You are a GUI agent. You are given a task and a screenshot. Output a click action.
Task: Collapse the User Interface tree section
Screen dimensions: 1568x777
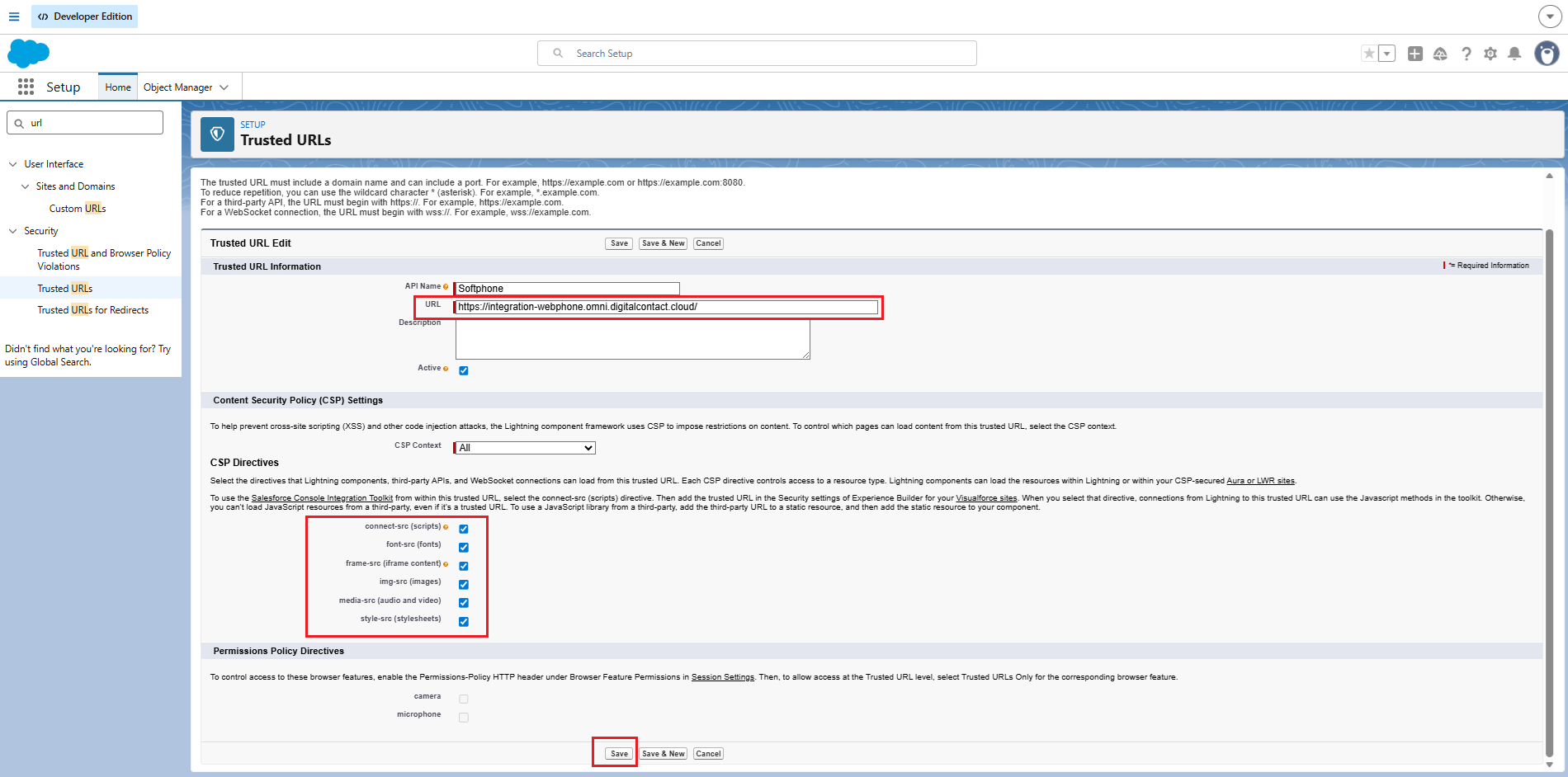click(12, 164)
